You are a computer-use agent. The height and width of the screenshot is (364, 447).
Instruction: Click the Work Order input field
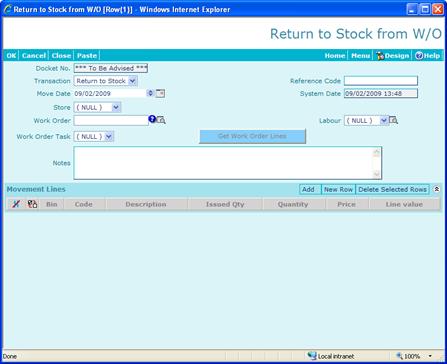[111, 120]
